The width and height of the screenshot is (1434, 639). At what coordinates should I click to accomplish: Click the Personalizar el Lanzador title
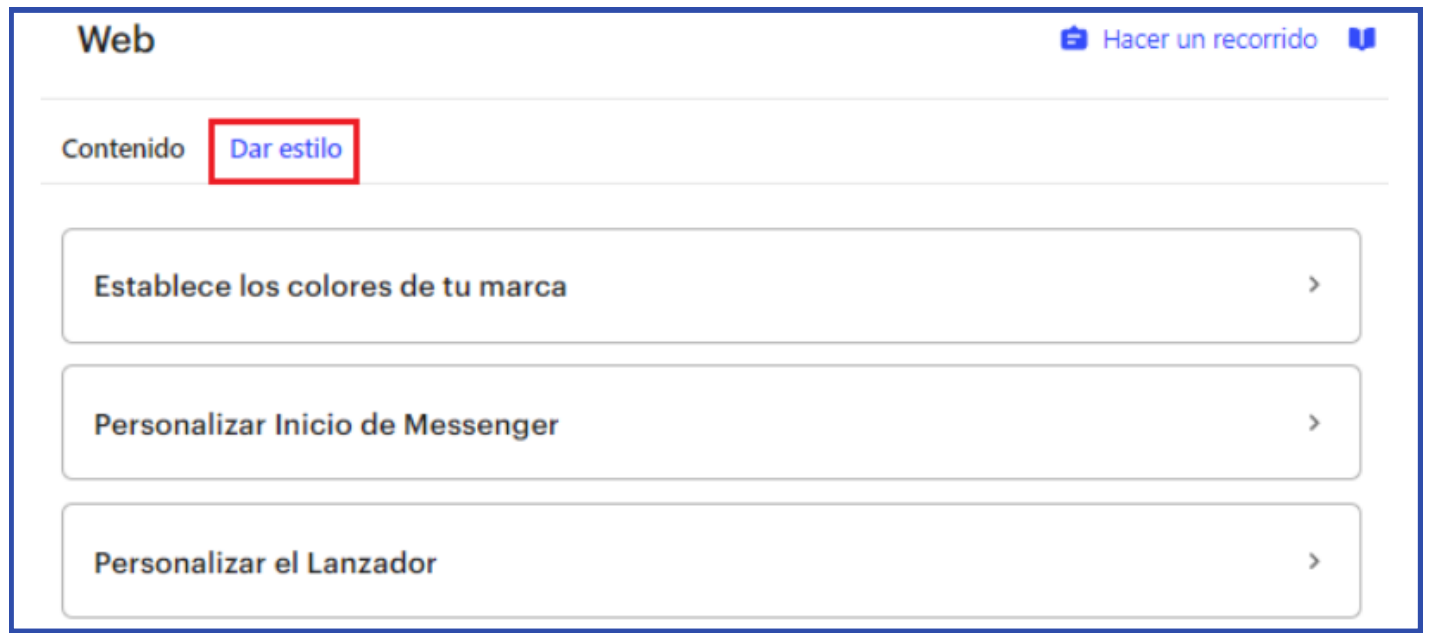265,563
